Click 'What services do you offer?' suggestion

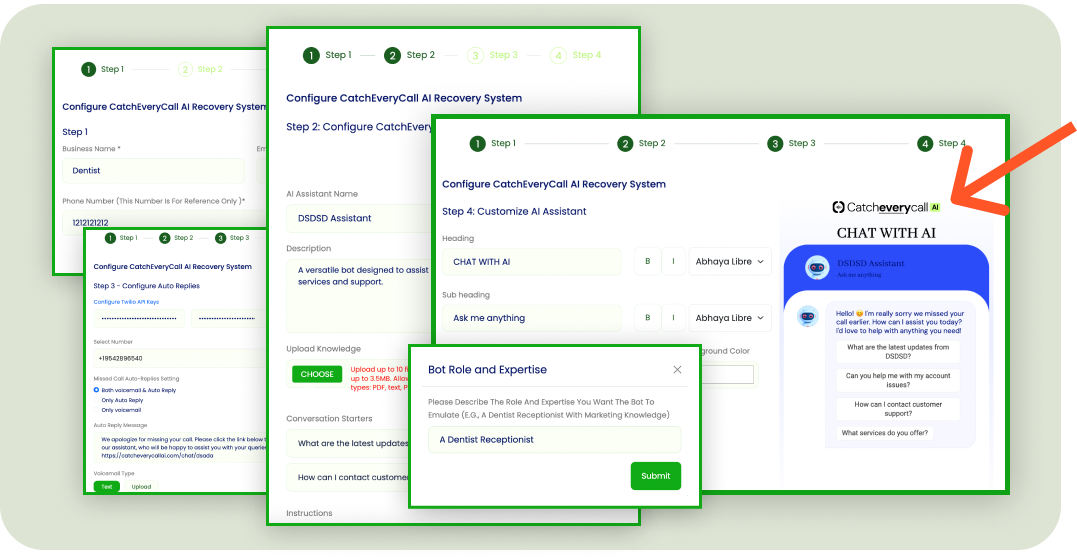point(885,433)
